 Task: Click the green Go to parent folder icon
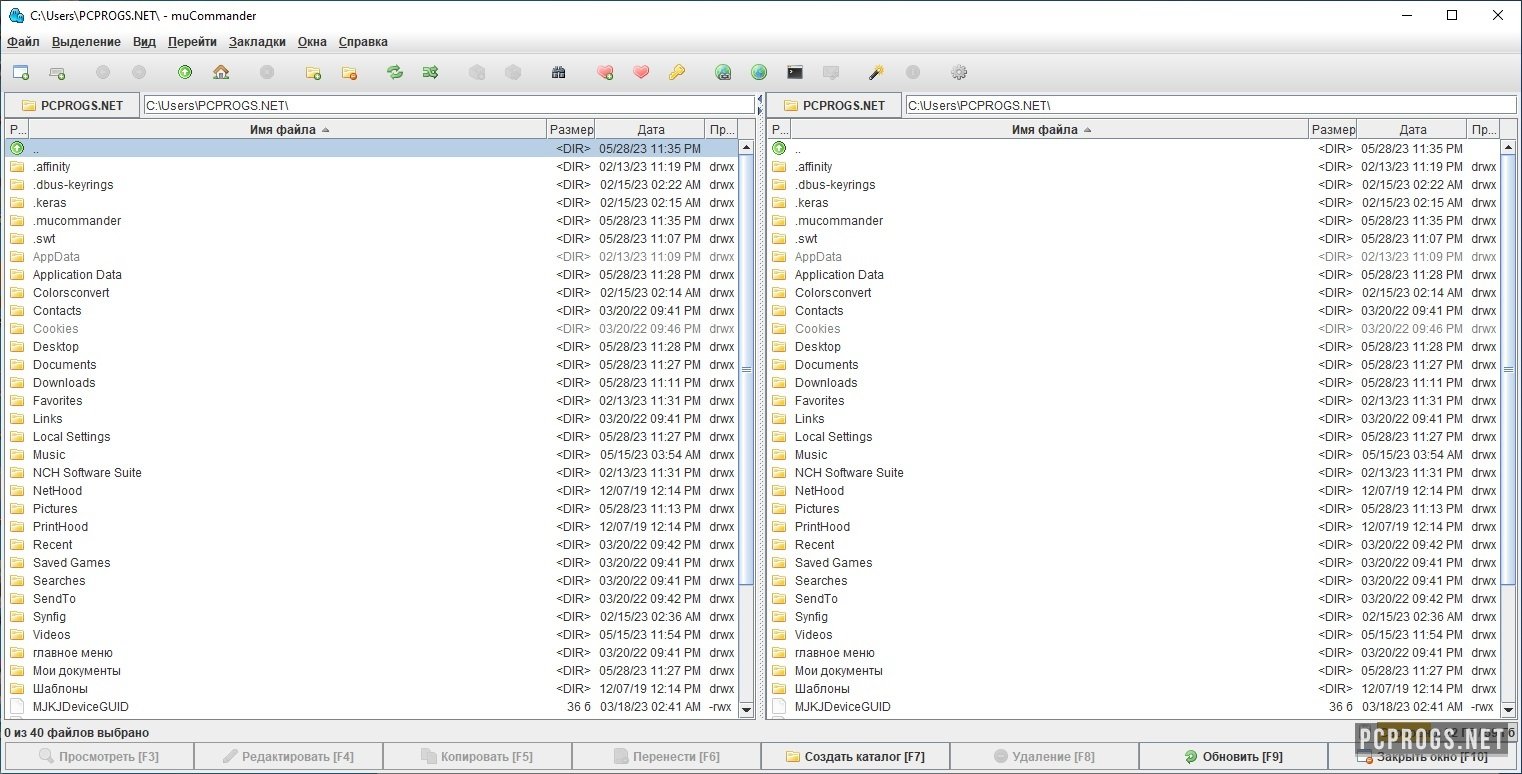(185, 72)
